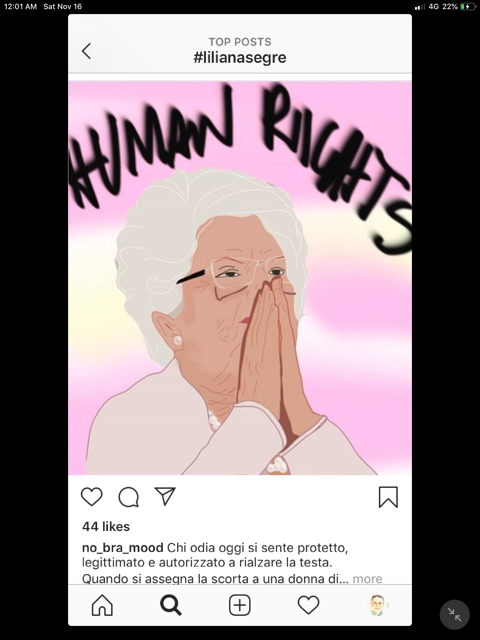This screenshot has width=480, height=640.
Task: Open profile via avatar thumbnail
Action: pos(377,605)
